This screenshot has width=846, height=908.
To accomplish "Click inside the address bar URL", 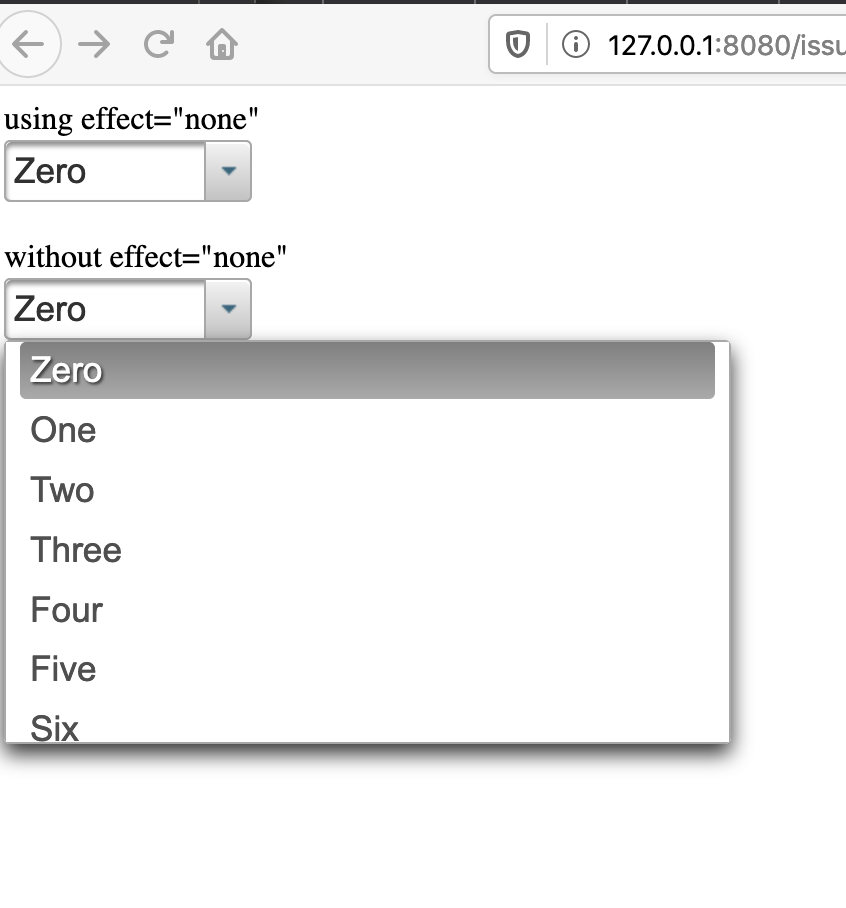I will (x=715, y=44).
